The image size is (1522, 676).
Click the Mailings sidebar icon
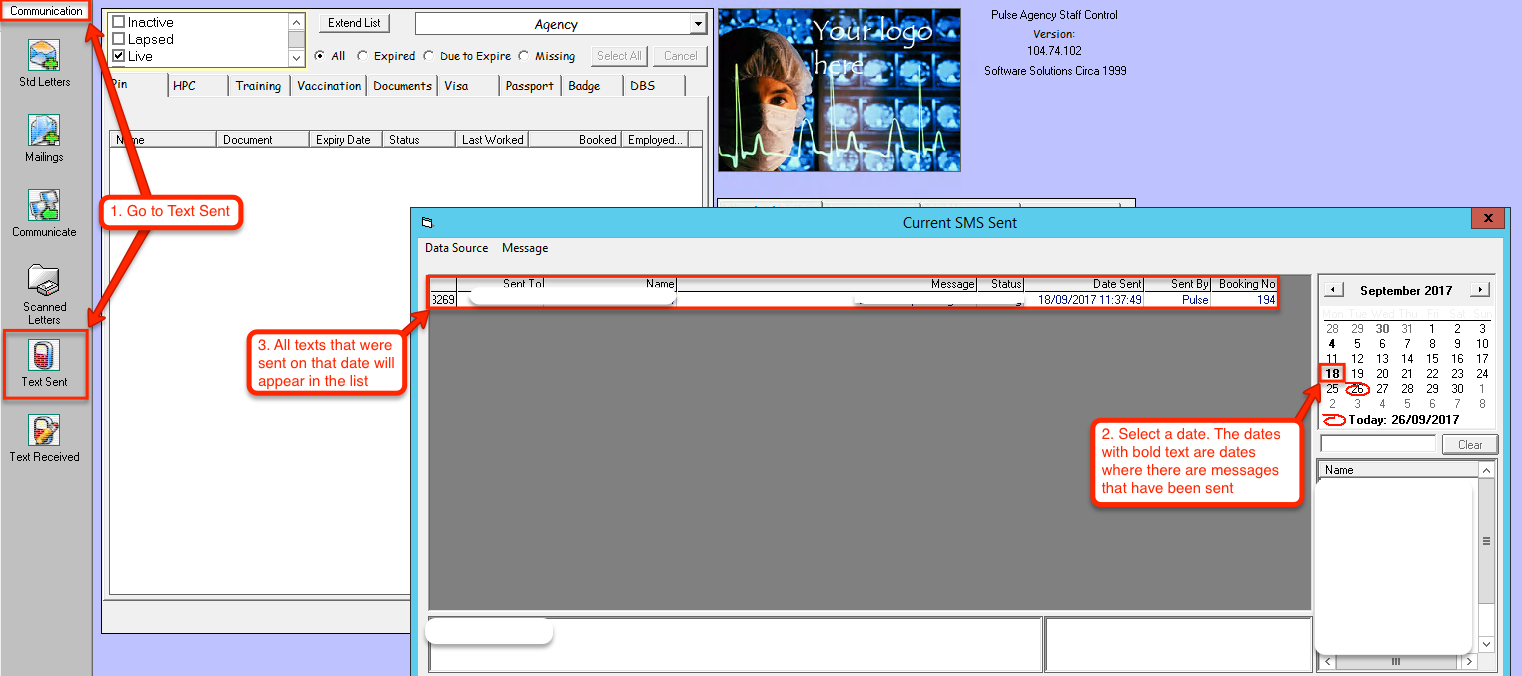point(45,131)
